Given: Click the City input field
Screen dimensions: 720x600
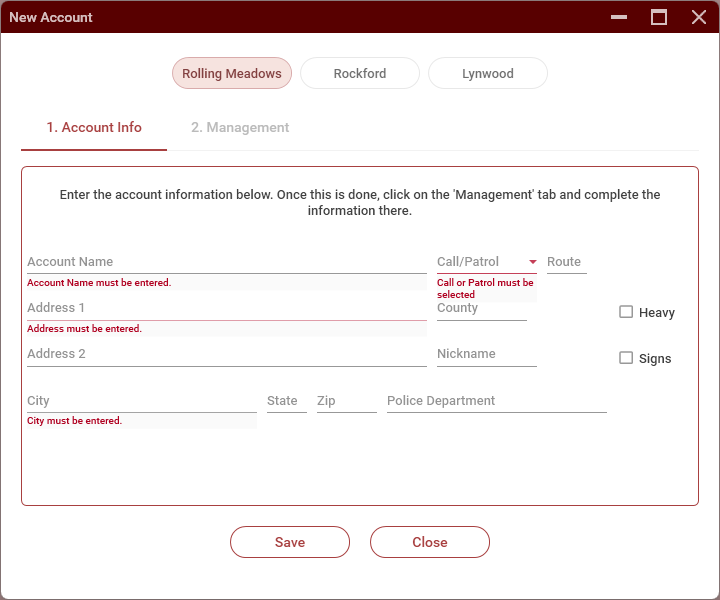Looking at the screenshot, I should click(141, 401).
